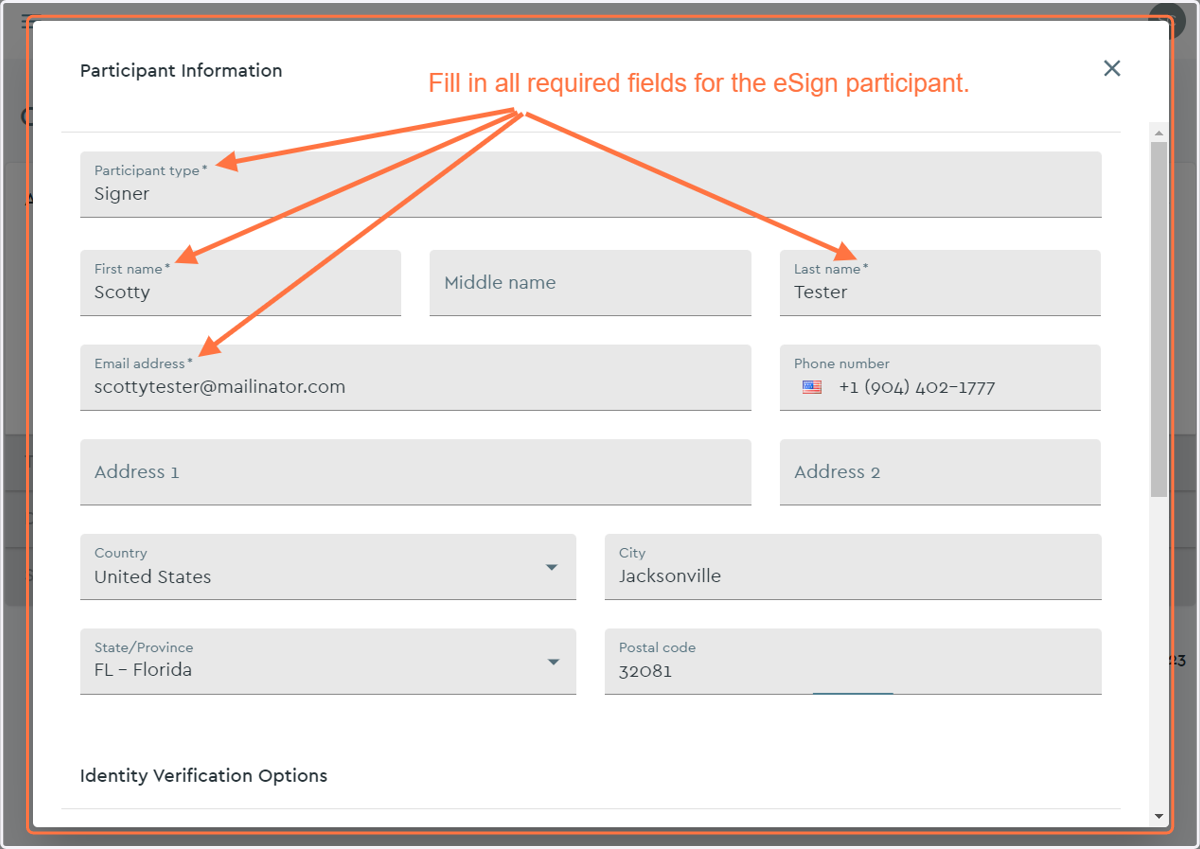The height and width of the screenshot is (849, 1200).
Task: Open the Participant type dropdown
Action: [x=591, y=184]
